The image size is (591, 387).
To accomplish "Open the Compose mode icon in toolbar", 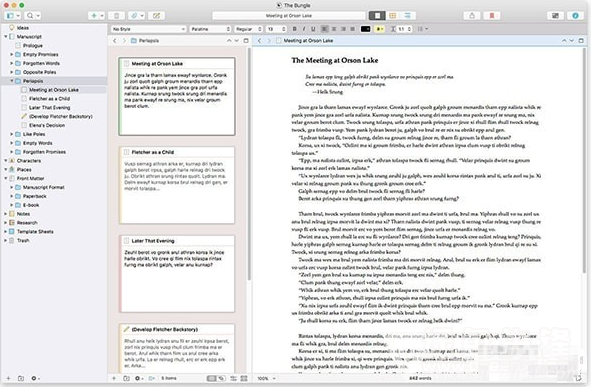I will coord(555,15).
